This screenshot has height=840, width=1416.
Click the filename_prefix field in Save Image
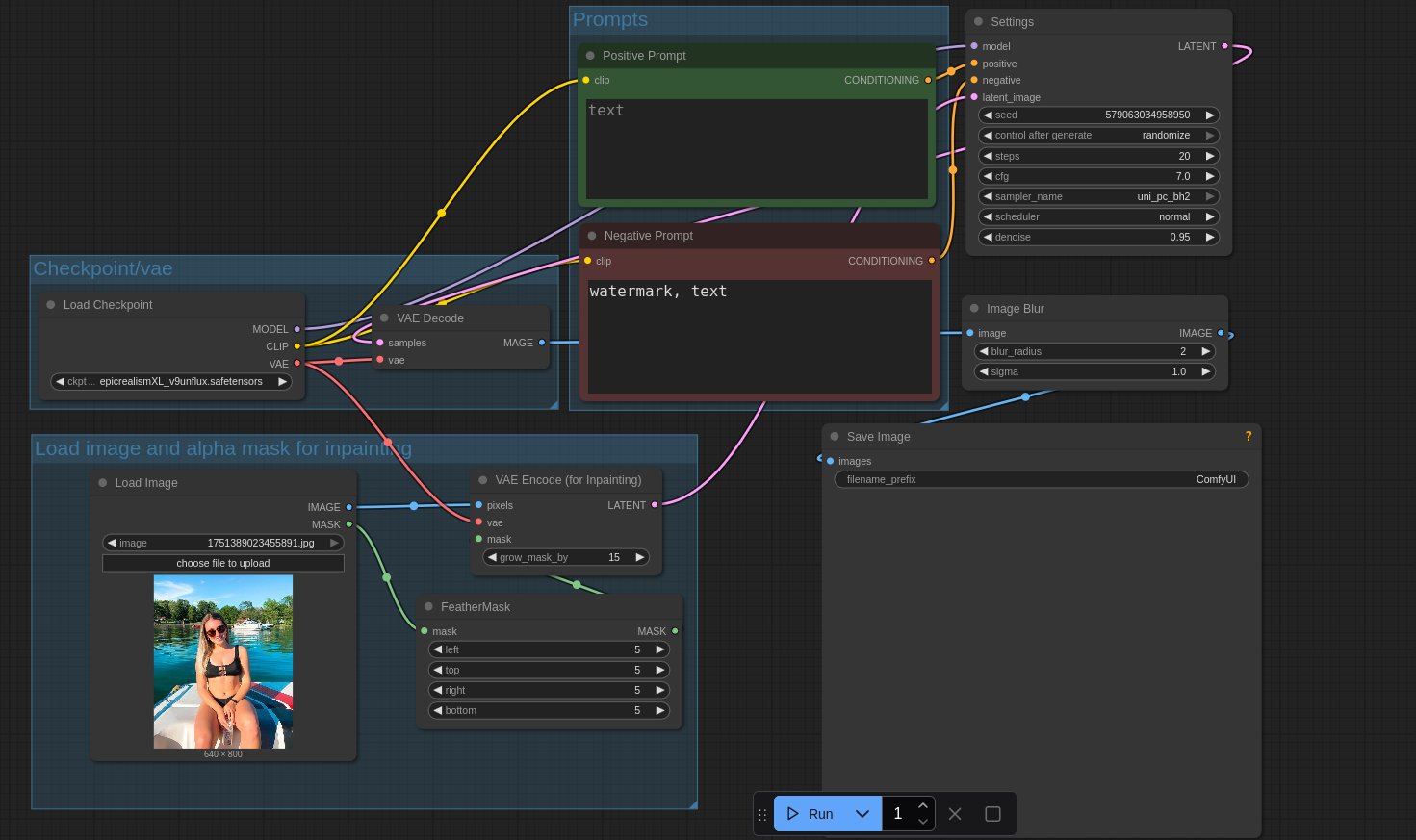point(1042,479)
